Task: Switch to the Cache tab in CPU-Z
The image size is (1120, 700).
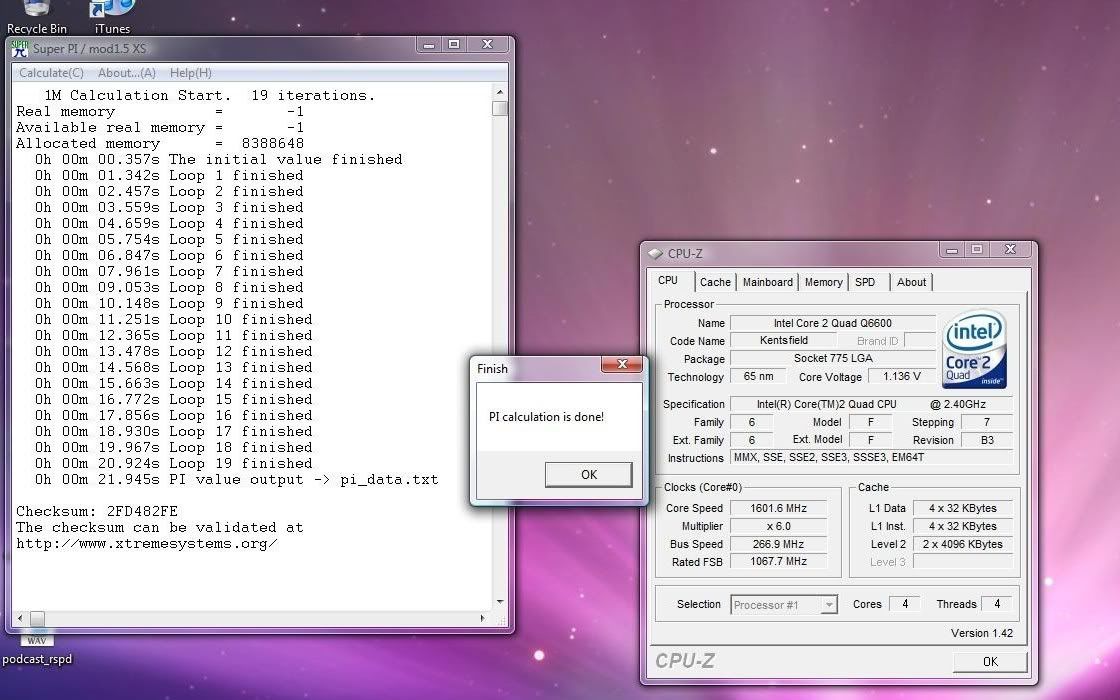Action: click(x=715, y=282)
